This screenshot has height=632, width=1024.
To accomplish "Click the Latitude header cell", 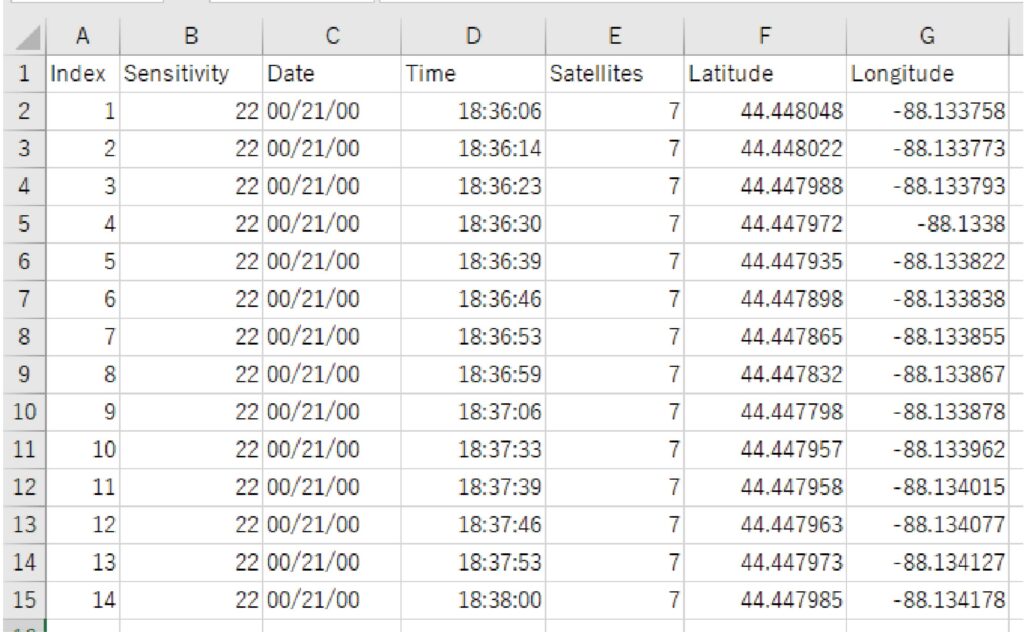I will click(765, 73).
